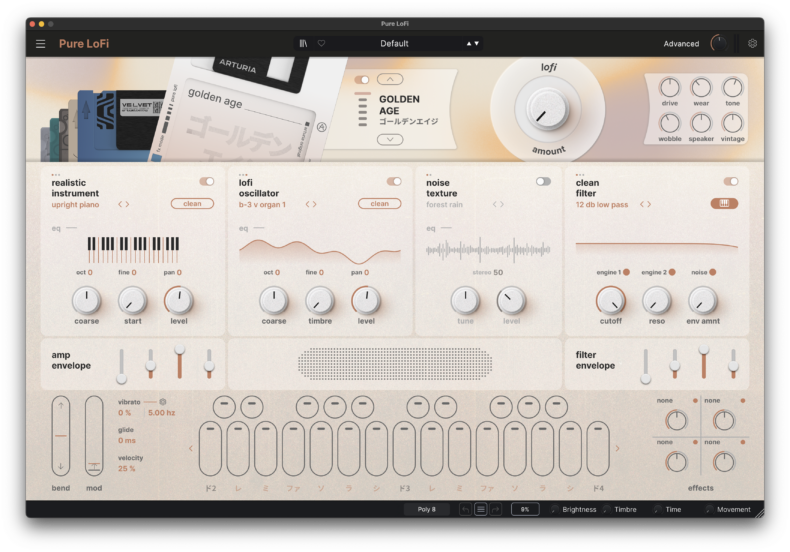The image size is (790, 552).
Task: Open the Default preset name dropdown
Action: click(395, 44)
